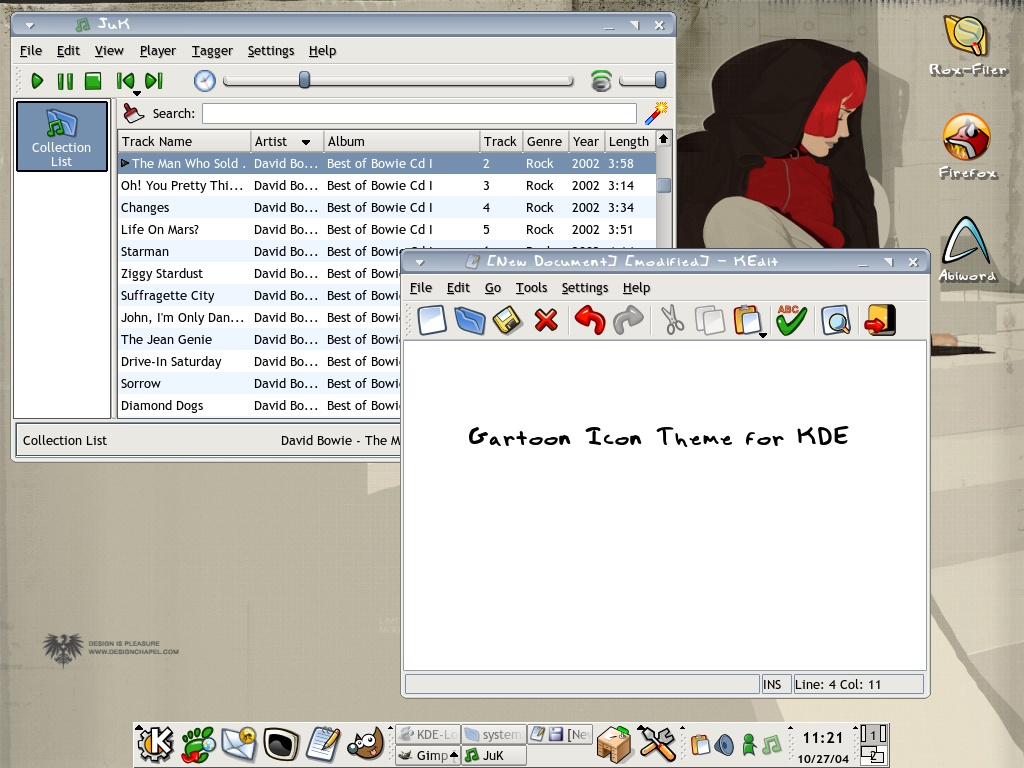Cut selection with KEdit scissors icon
The width and height of the screenshot is (1024, 768).
coord(672,321)
